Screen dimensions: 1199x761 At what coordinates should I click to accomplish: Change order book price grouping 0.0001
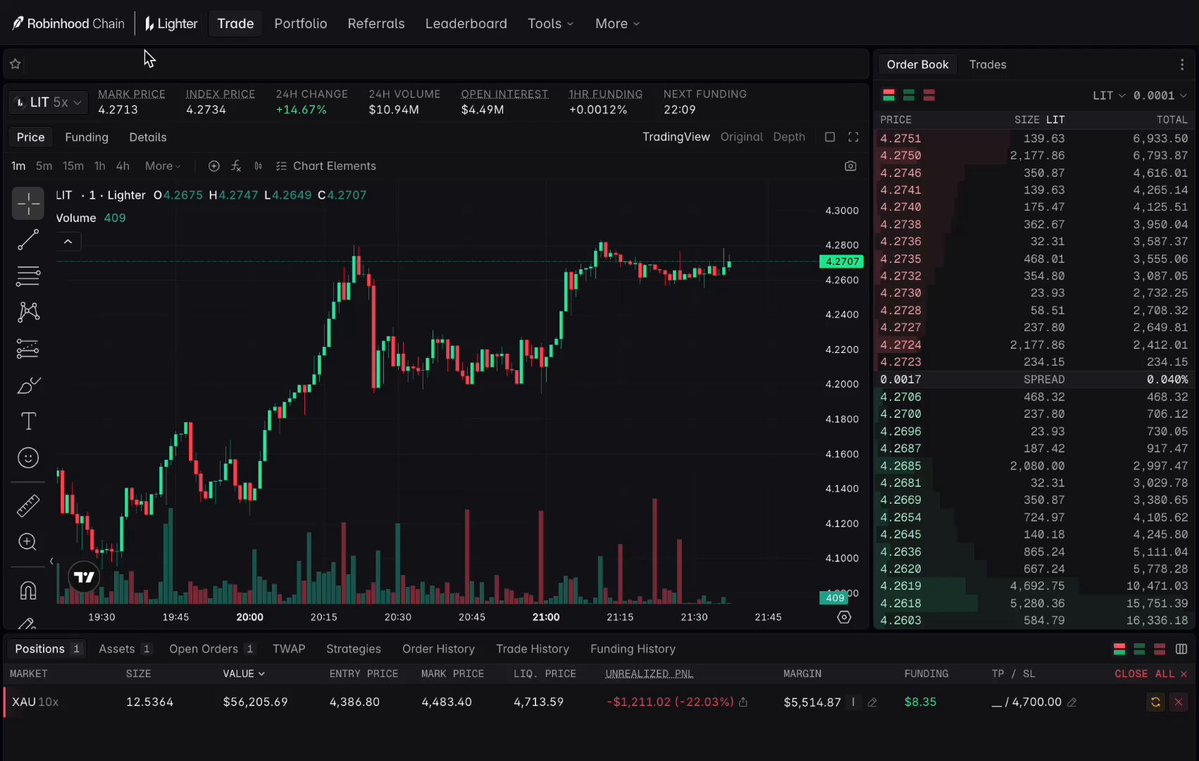1160,96
